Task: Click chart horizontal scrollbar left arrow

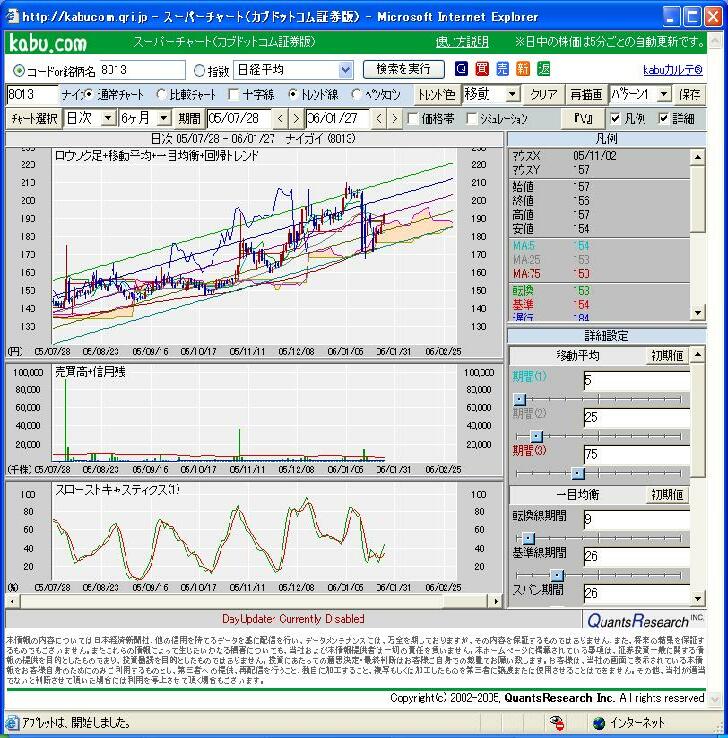Action: (x=12, y=601)
